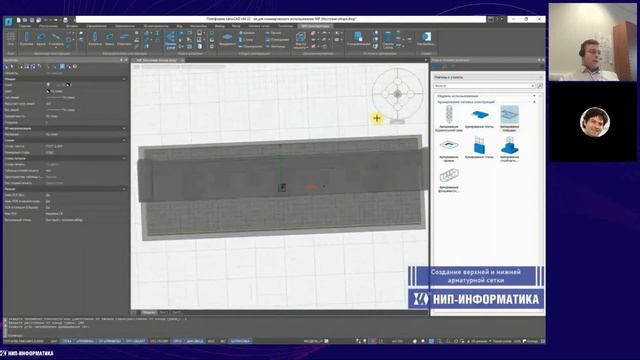
Task: Toggle СЕТКА grid mode in status bar
Action: pyautogui.click(x=67, y=341)
